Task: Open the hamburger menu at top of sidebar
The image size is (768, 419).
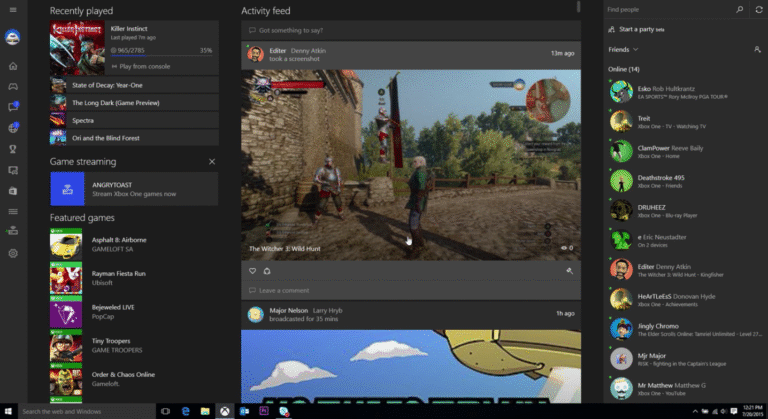Action: [13, 10]
